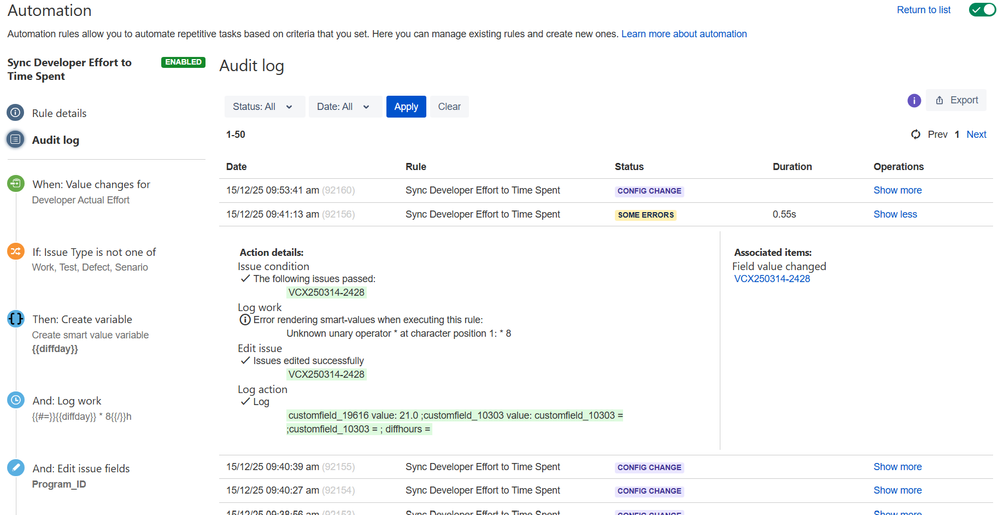Click the customfield_19616 log output text

[x=454, y=423]
